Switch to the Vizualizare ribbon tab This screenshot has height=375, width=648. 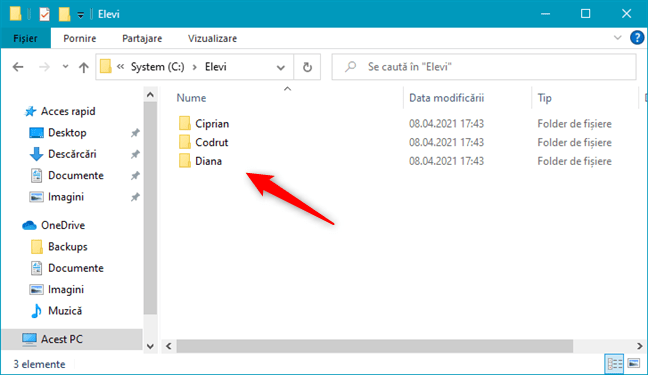coord(212,38)
